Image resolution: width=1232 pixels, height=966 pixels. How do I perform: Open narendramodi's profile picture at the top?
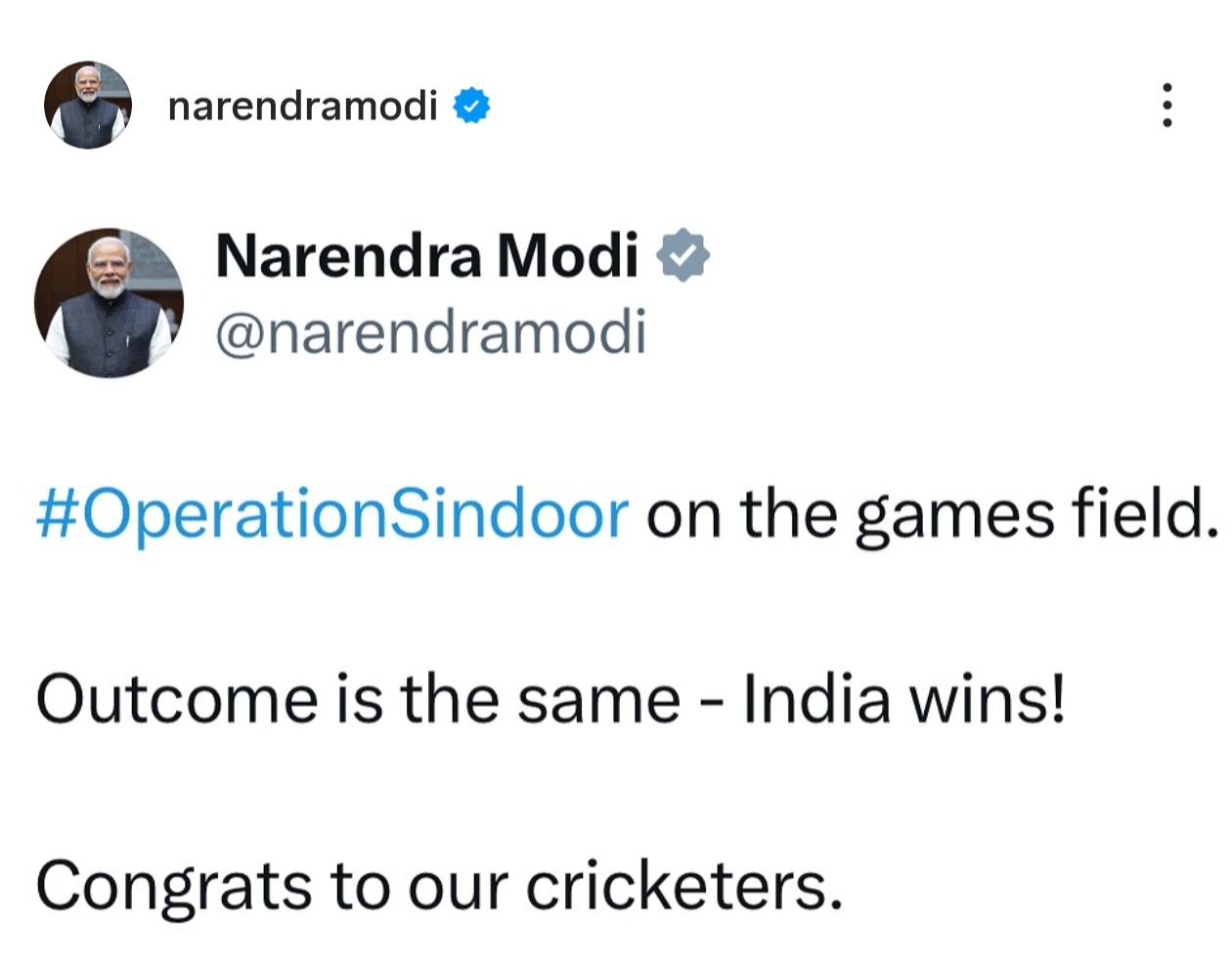[x=87, y=105]
